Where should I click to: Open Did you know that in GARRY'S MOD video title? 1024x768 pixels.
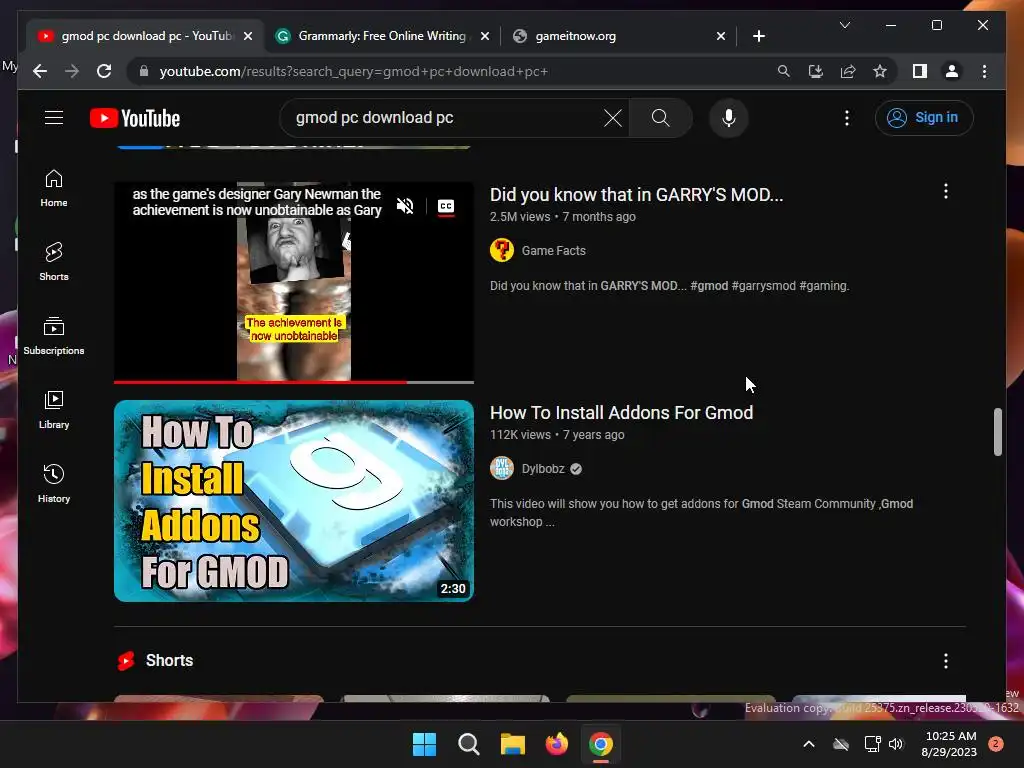click(636, 195)
